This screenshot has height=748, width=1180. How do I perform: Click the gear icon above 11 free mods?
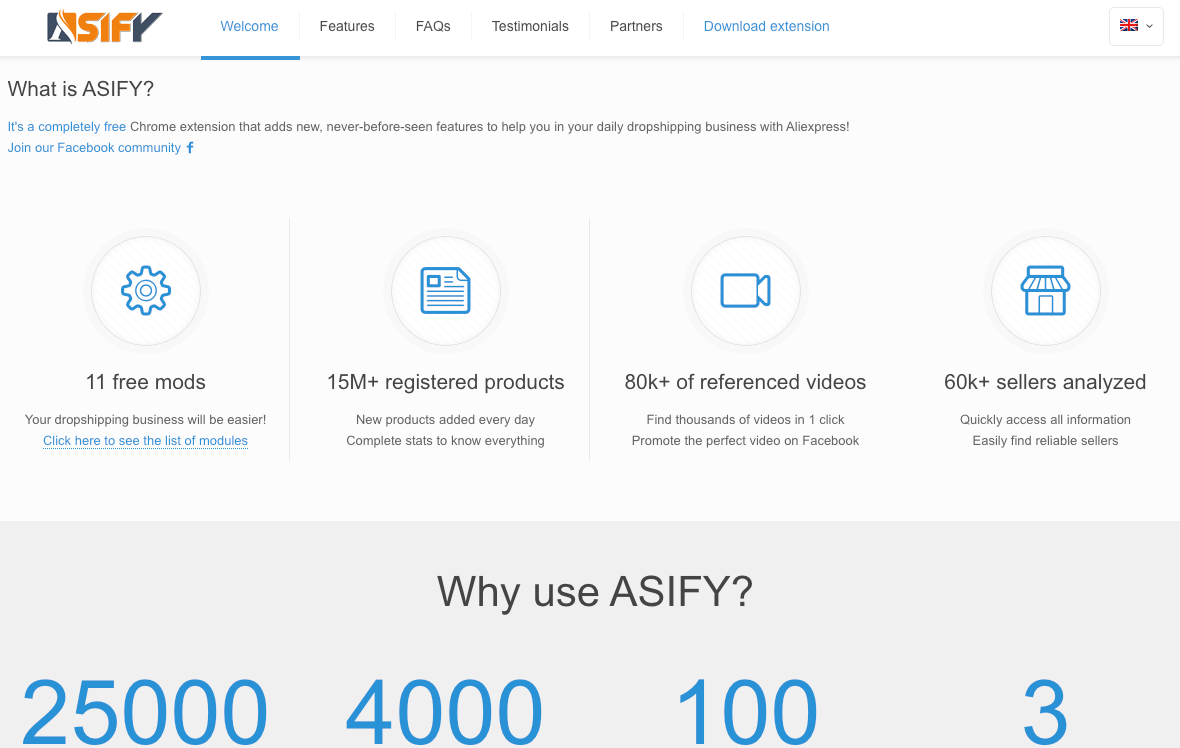(x=146, y=290)
